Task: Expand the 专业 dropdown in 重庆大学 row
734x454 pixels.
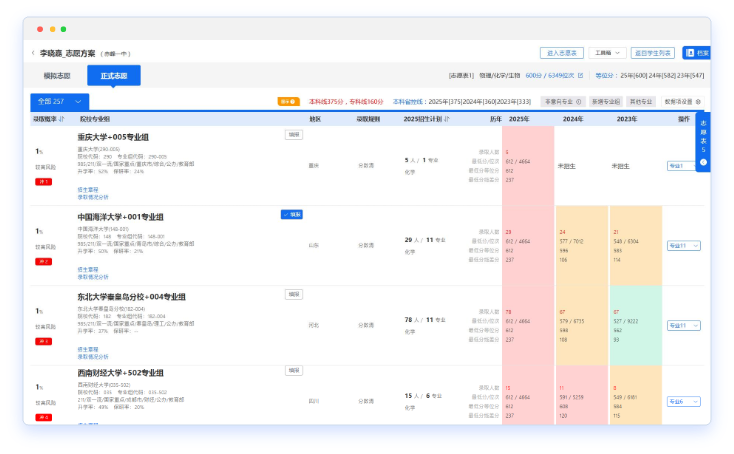Action: [x=683, y=165]
